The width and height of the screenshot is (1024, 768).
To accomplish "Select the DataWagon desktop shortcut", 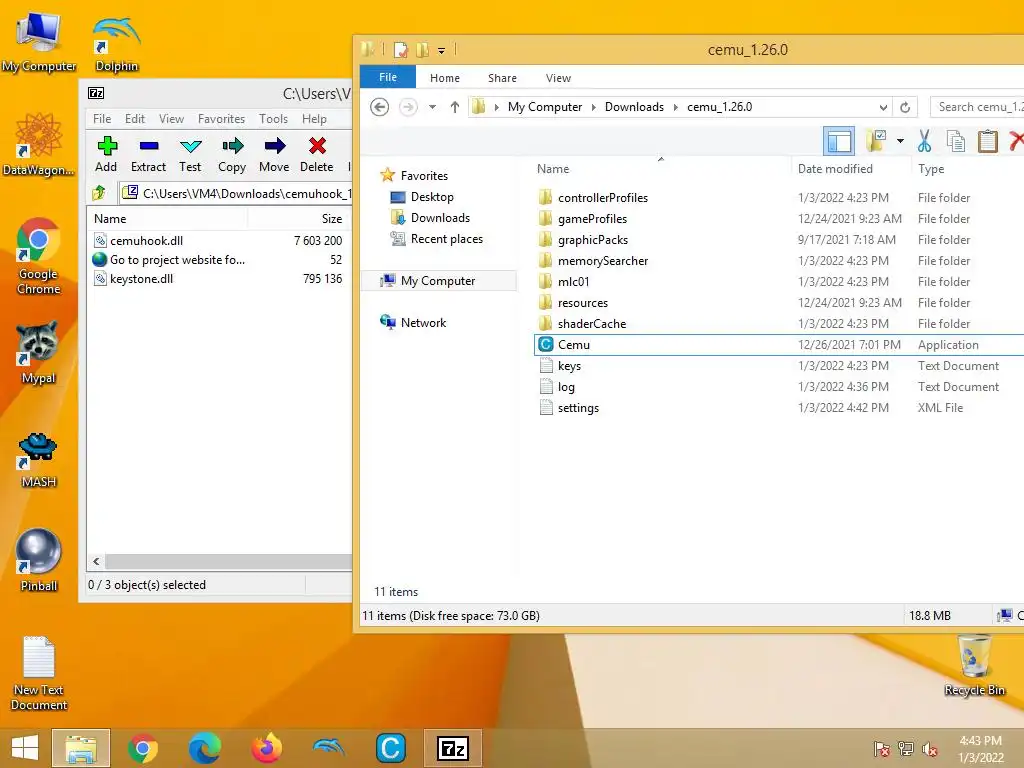I will [39, 144].
